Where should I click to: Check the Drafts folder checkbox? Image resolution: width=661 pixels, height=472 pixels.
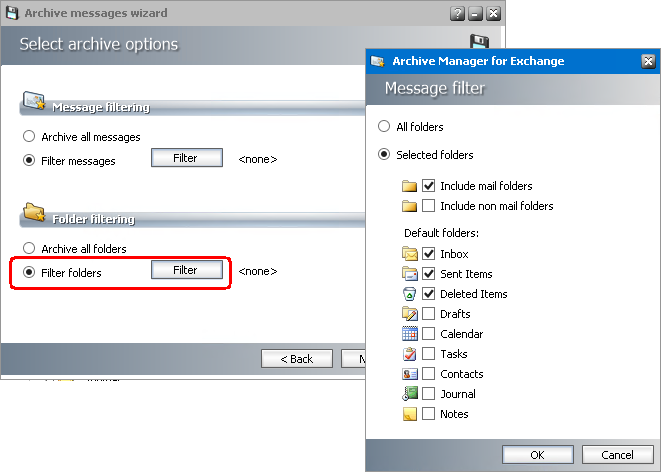(x=428, y=314)
